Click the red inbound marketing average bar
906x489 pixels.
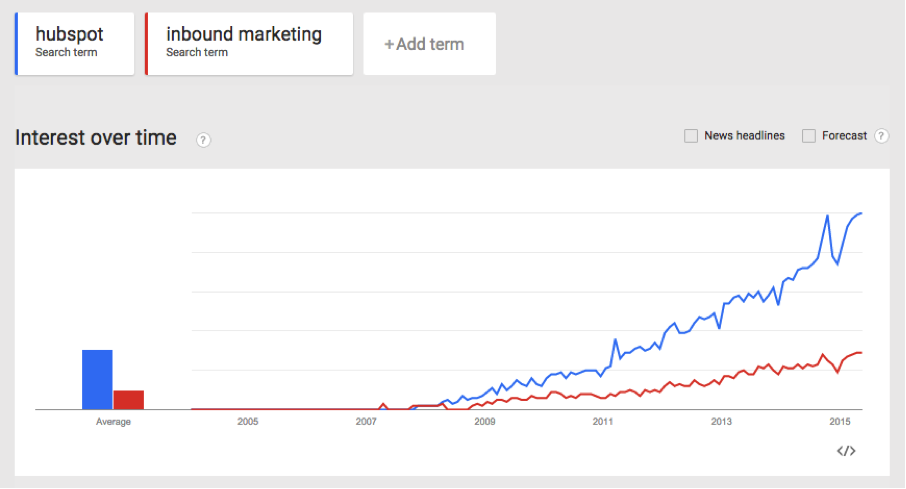click(129, 399)
